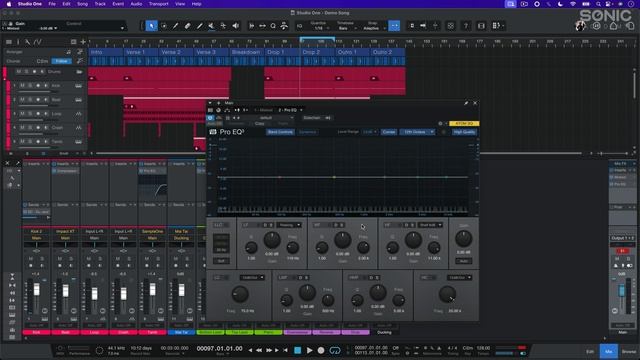
Task: Open the Audio menu
Action: [136, 4]
